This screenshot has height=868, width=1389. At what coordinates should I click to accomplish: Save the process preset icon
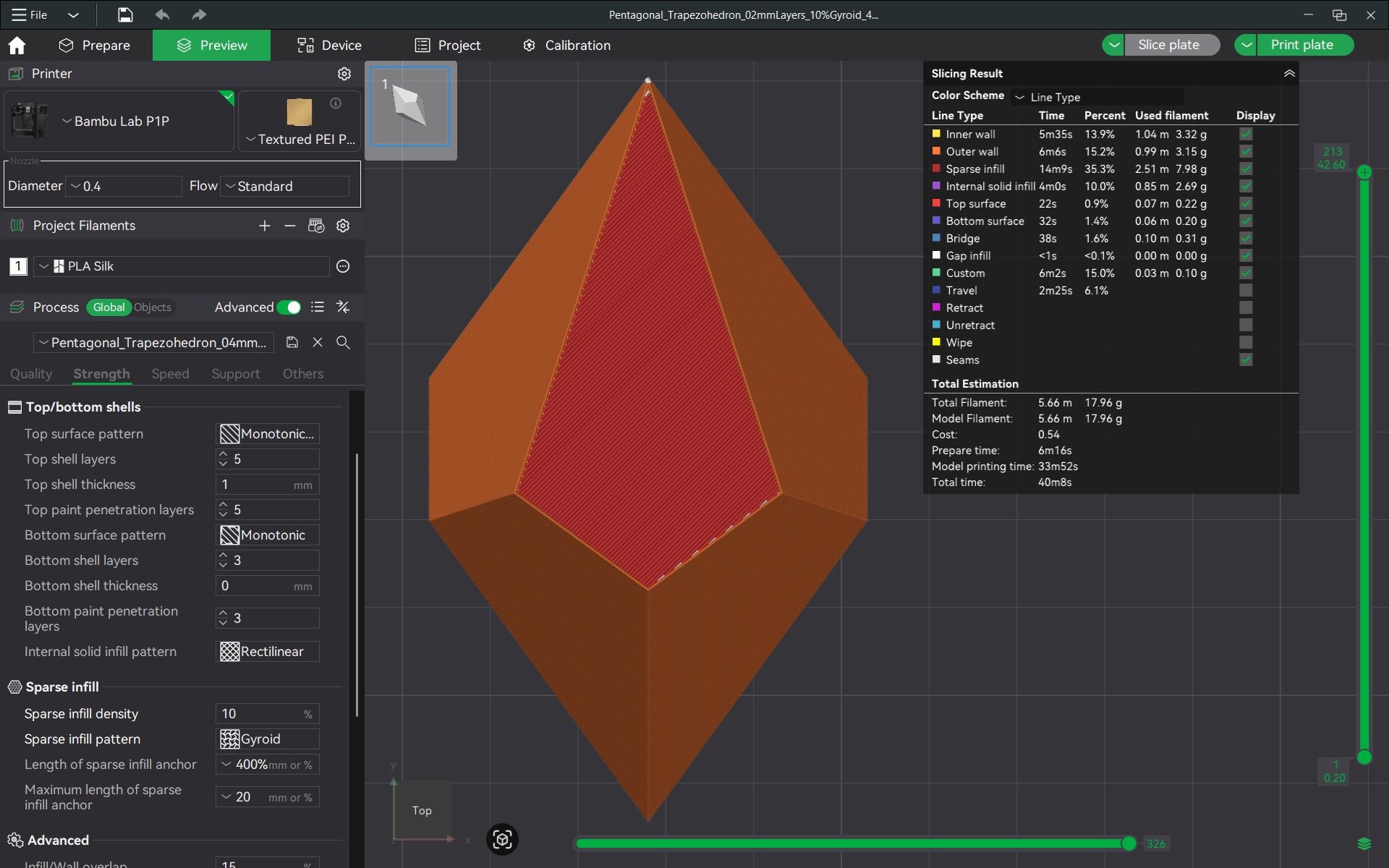(292, 342)
